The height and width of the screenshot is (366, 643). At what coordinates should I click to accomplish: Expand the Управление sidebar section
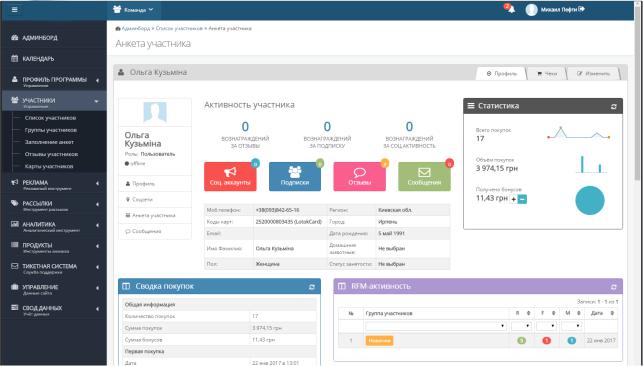53,289
